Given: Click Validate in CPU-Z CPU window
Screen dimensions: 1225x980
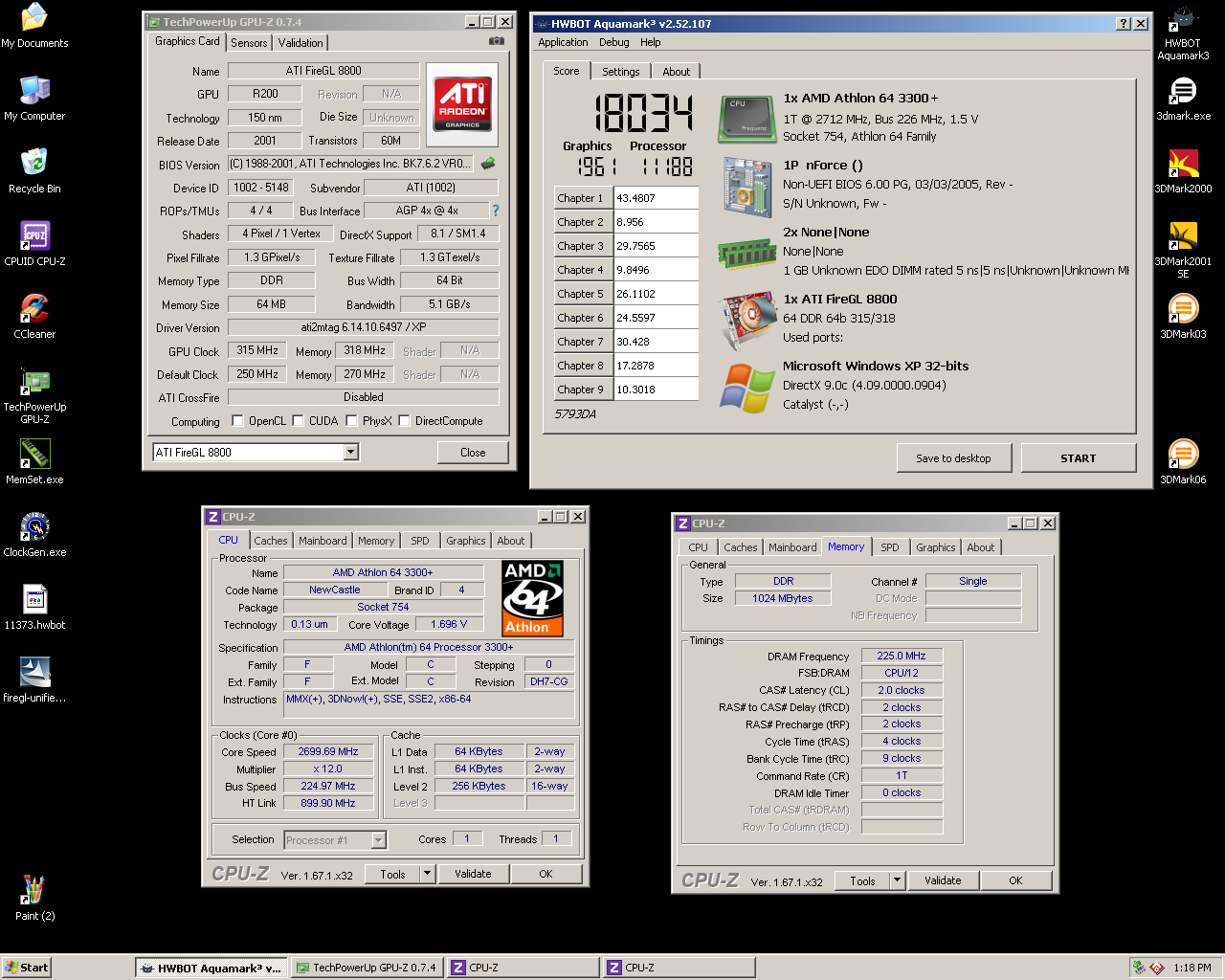Looking at the screenshot, I should point(473,874).
